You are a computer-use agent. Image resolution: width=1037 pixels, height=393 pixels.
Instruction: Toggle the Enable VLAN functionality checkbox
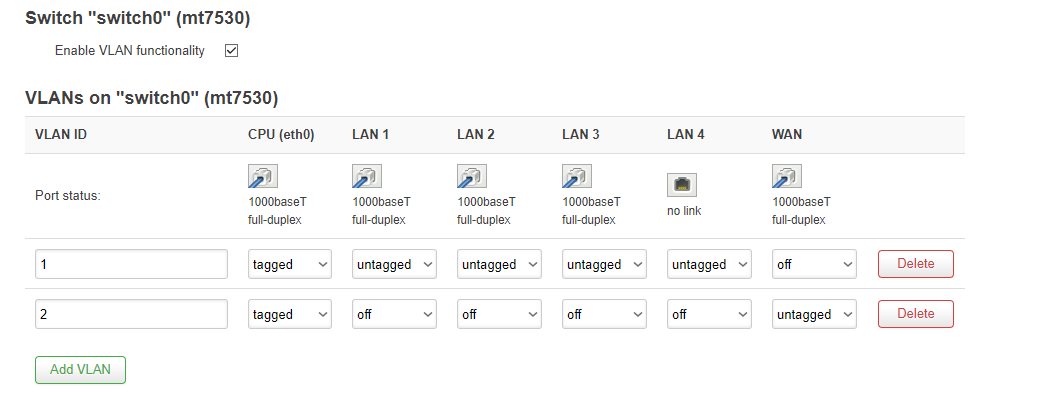(231, 51)
